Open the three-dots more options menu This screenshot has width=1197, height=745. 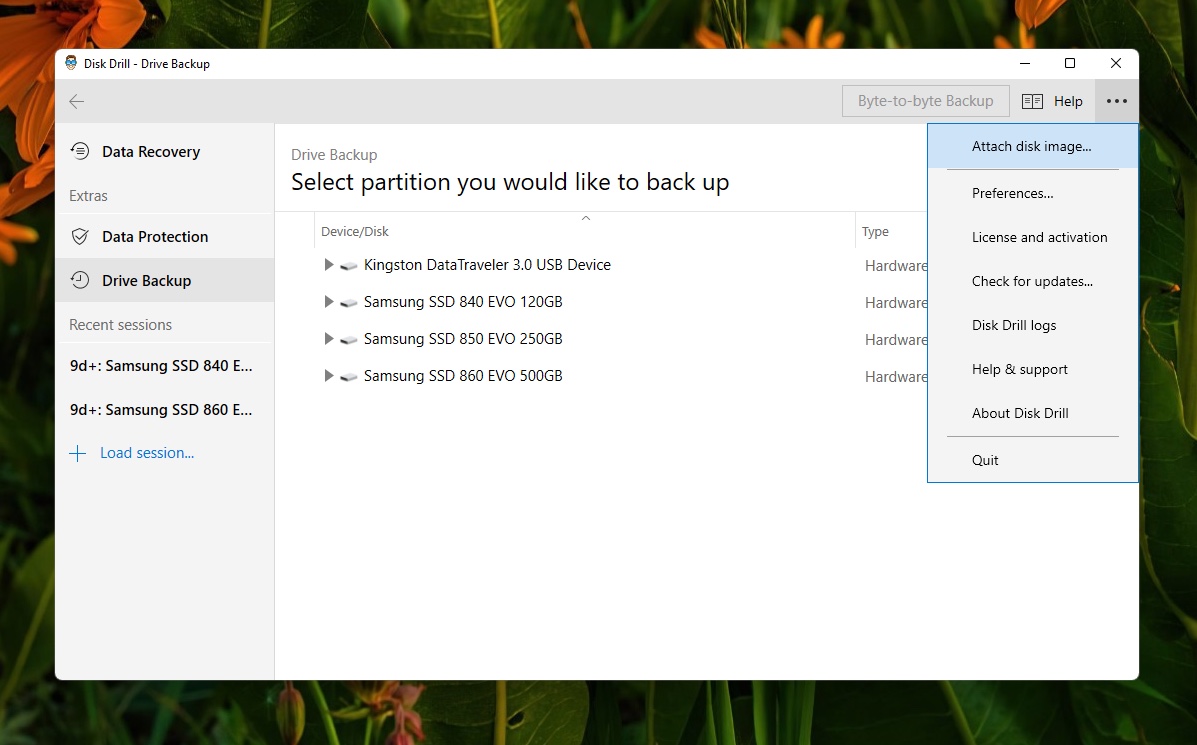pyautogui.click(x=1116, y=101)
